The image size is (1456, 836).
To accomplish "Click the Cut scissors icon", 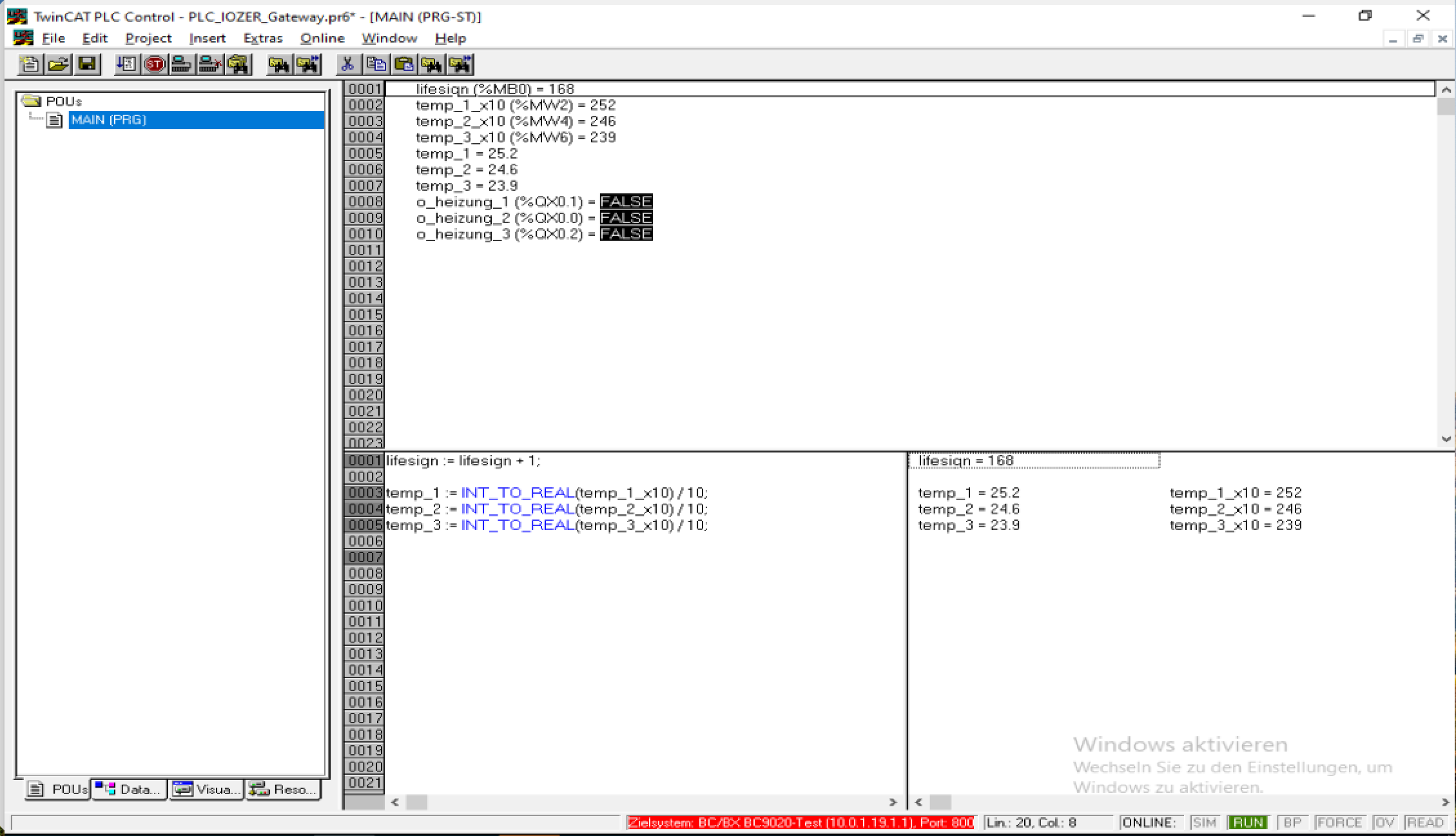I will (x=348, y=64).
